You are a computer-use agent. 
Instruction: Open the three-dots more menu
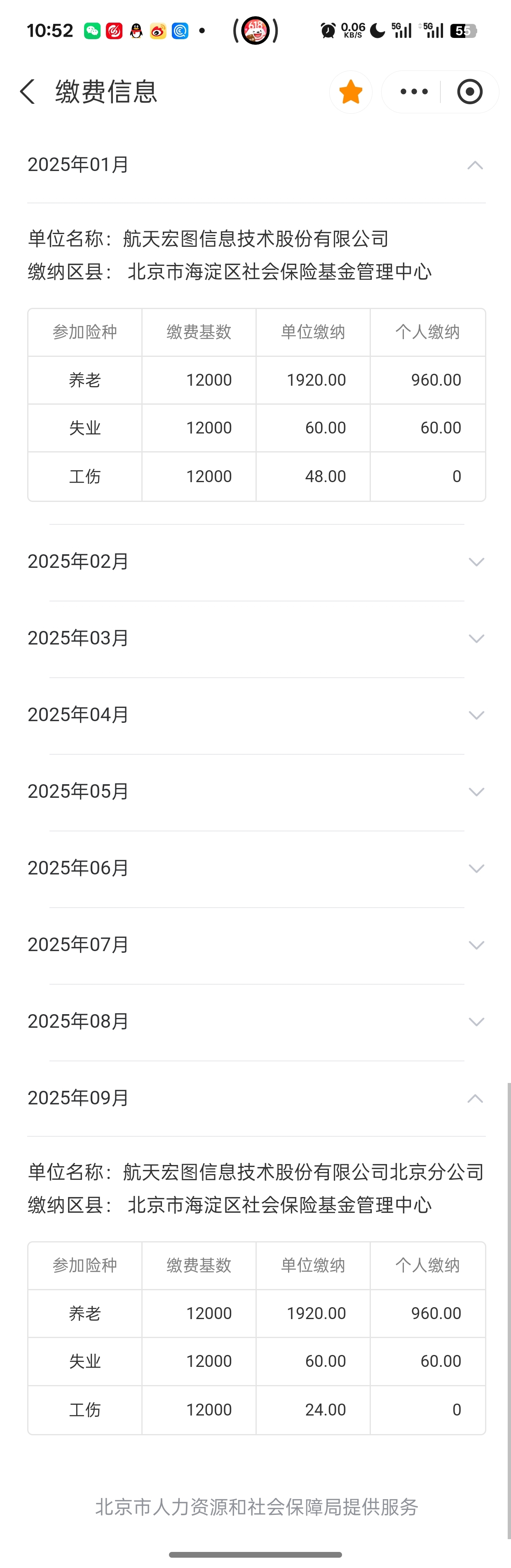click(x=414, y=92)
